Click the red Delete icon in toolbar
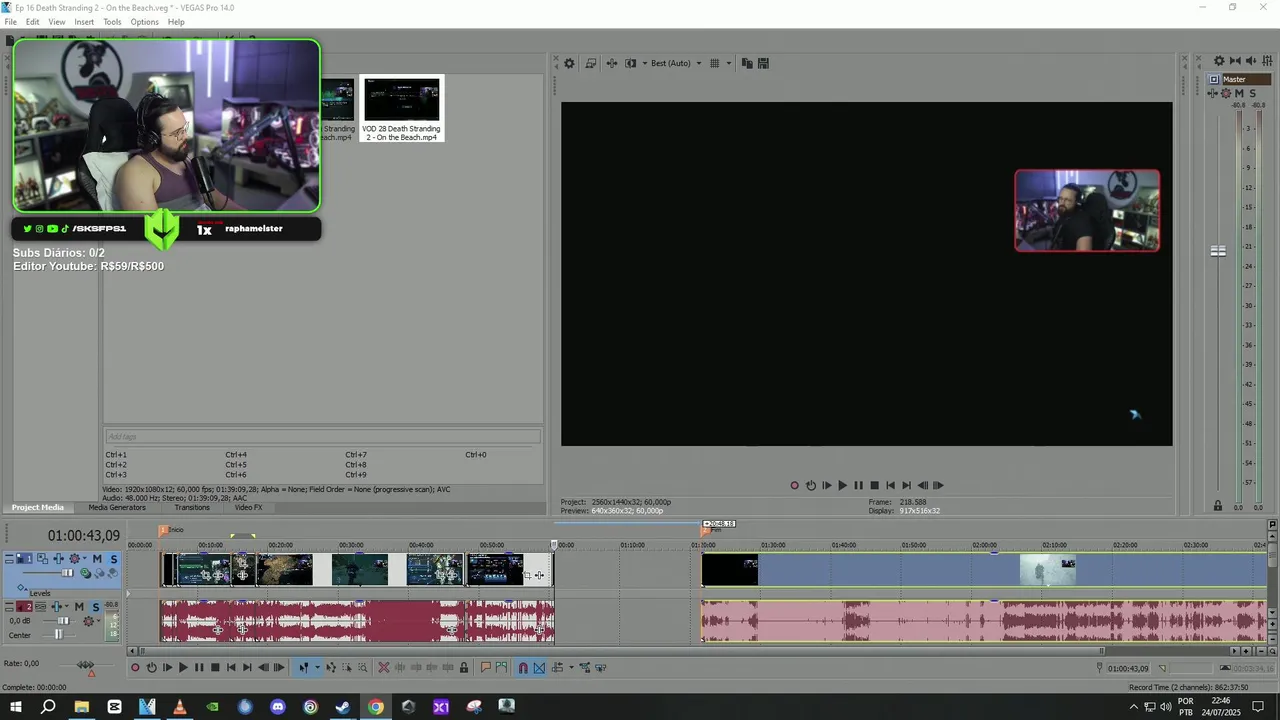The width and height of the screenshot is (1280, 720). [x=383, y=667]
